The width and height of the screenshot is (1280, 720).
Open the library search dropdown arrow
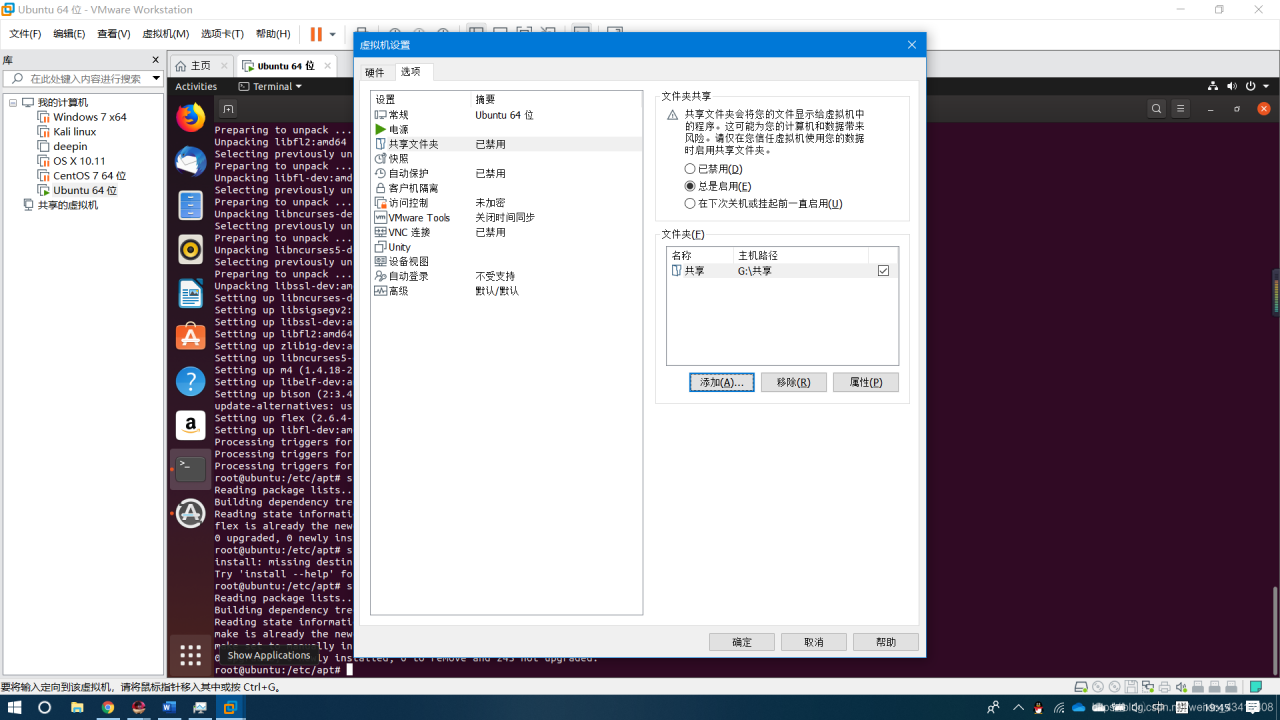click(x=156, y=78)
